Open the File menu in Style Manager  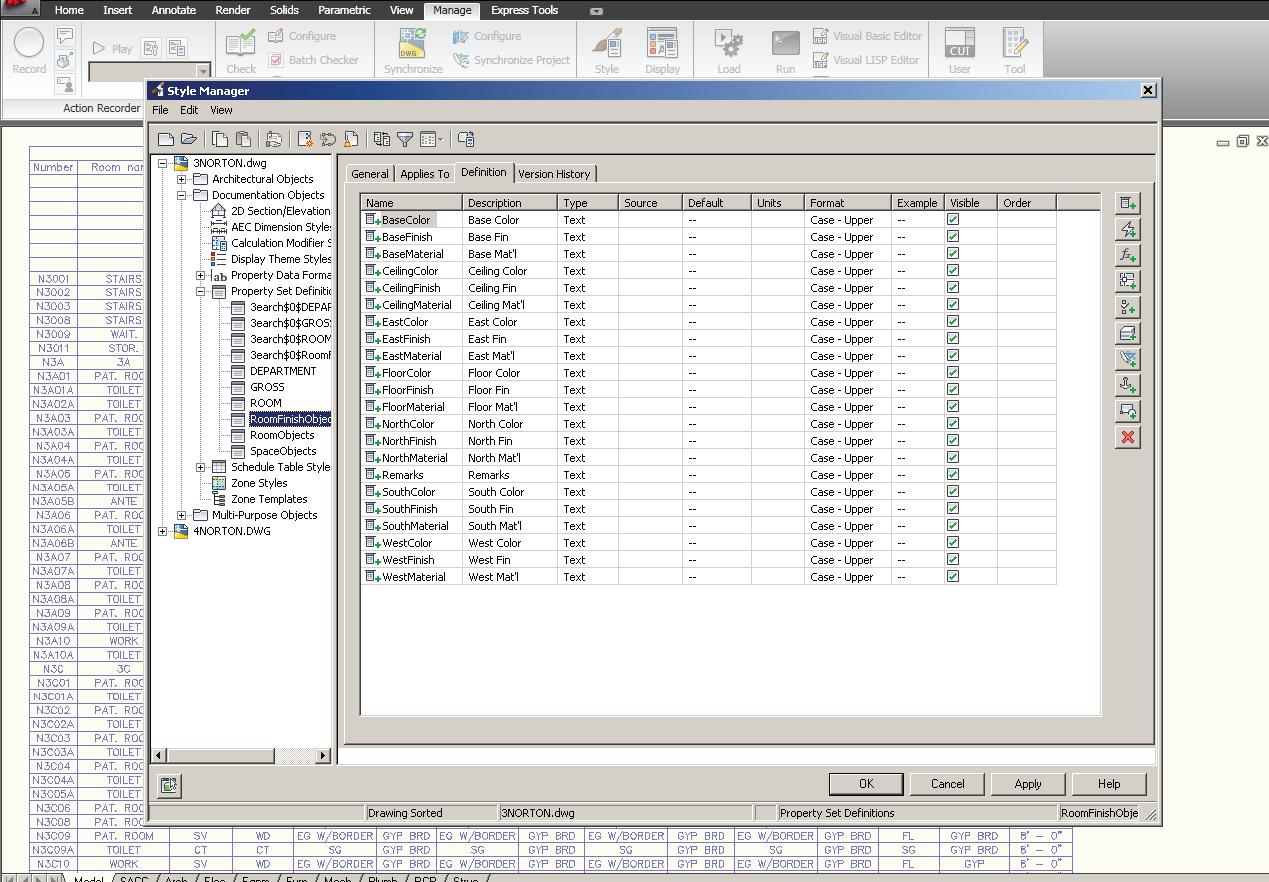click(x=160, y=110)
